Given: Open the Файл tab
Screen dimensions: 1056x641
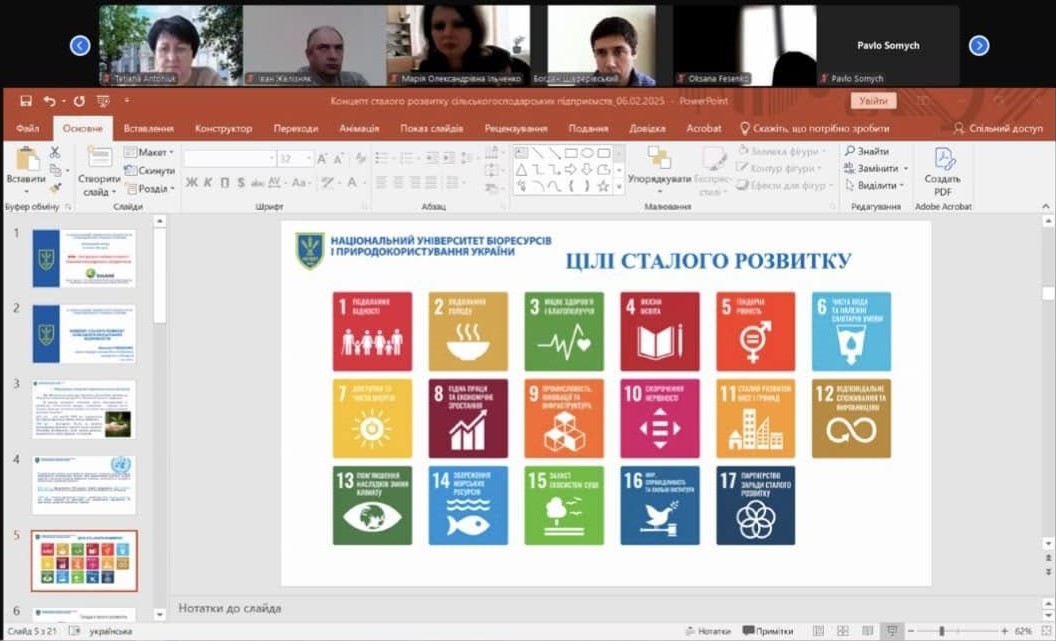Looking at the screenshot, I should [28, 128].
